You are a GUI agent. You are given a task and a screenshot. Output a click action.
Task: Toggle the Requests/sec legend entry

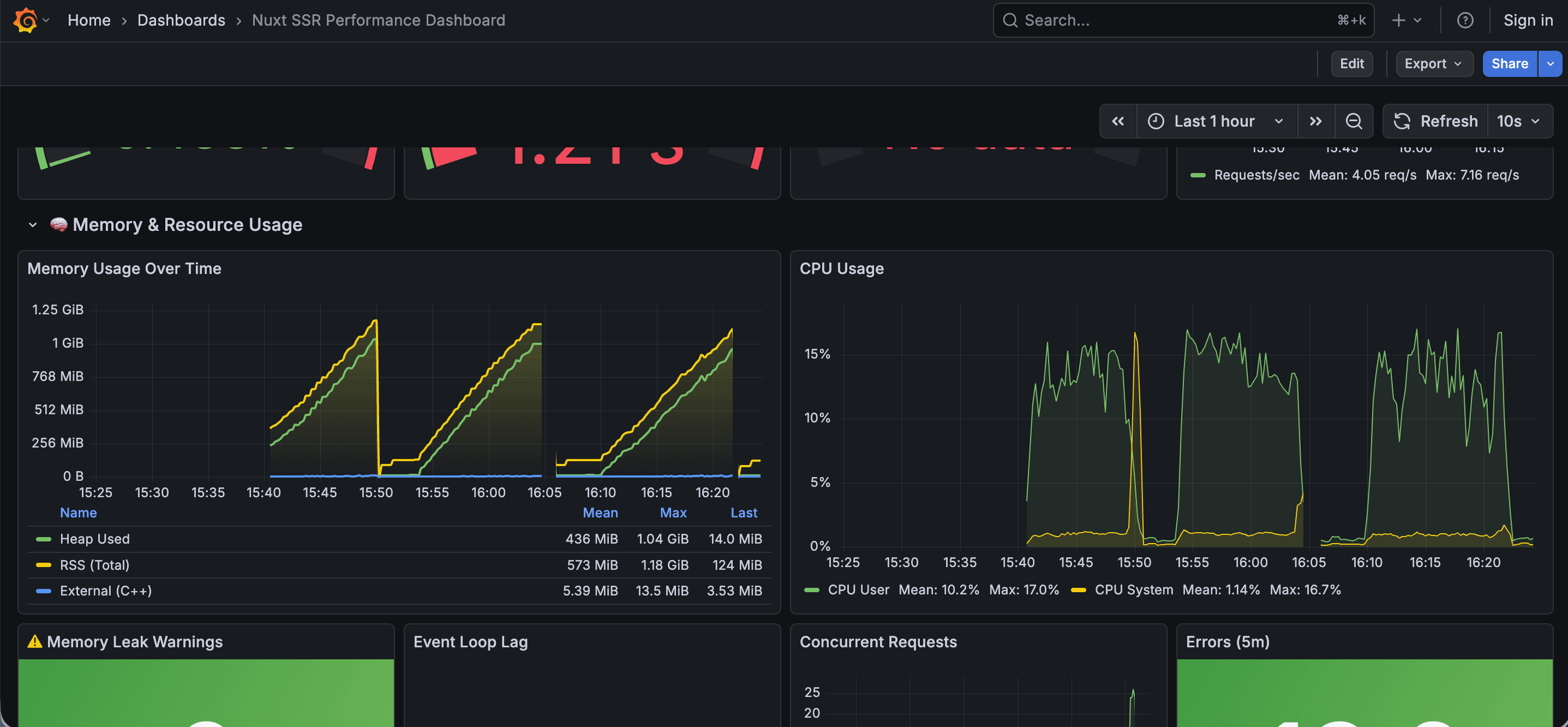1257,175
